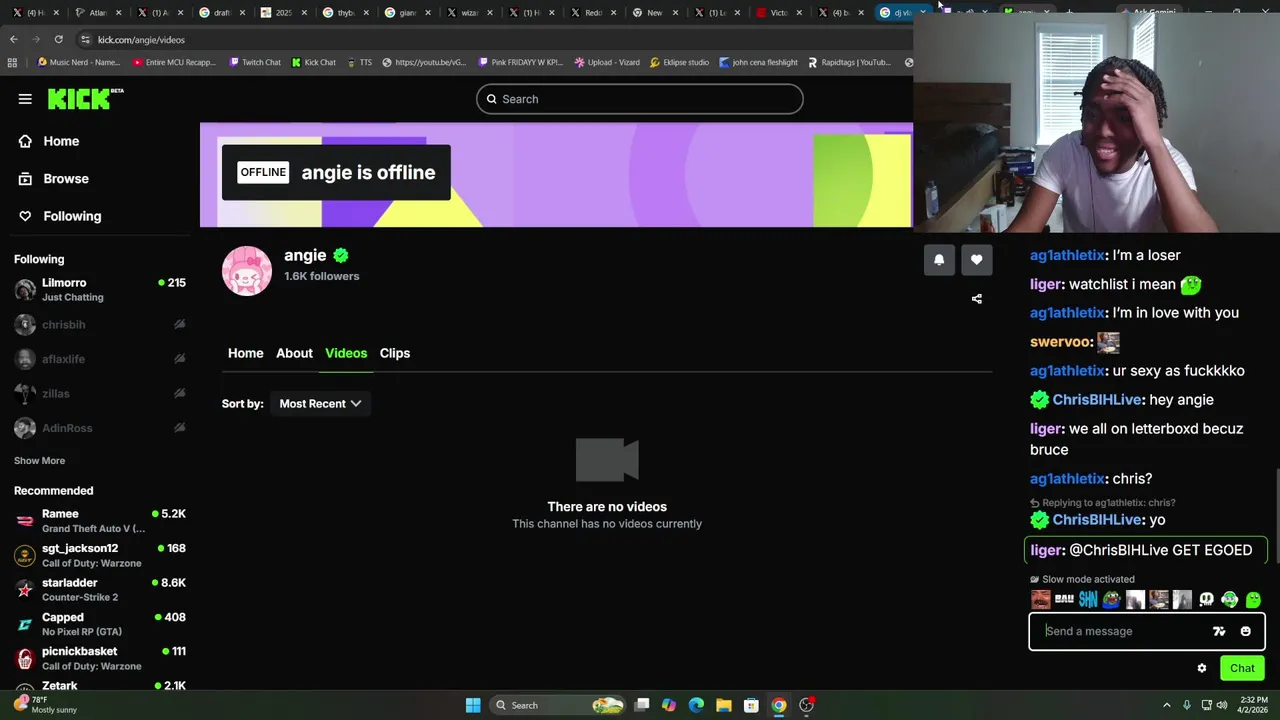
Task: Open Eklipse studio bookmark
Action: [x=679, y=62]
